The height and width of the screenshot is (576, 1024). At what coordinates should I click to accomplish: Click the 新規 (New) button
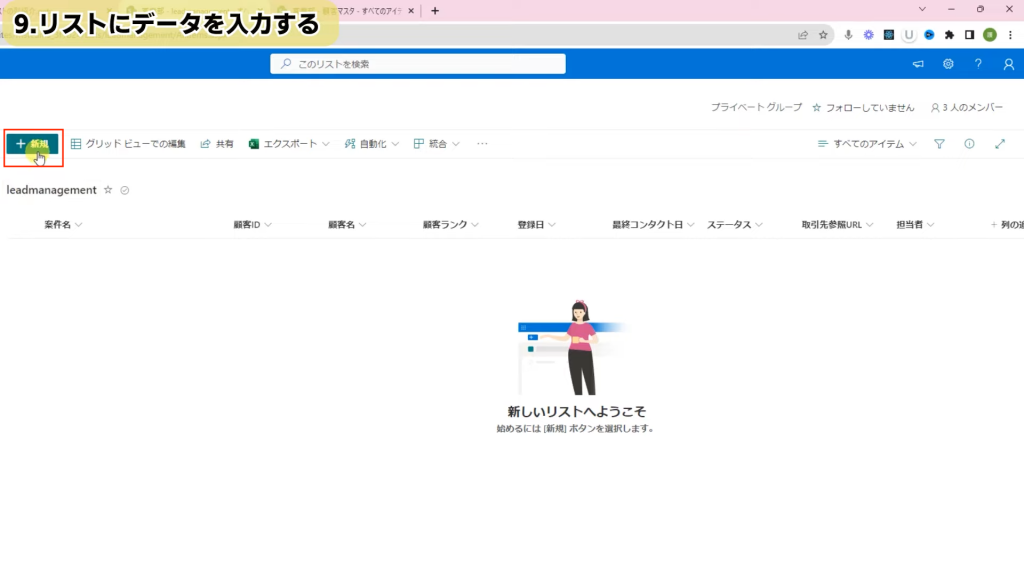pos(33,144)
